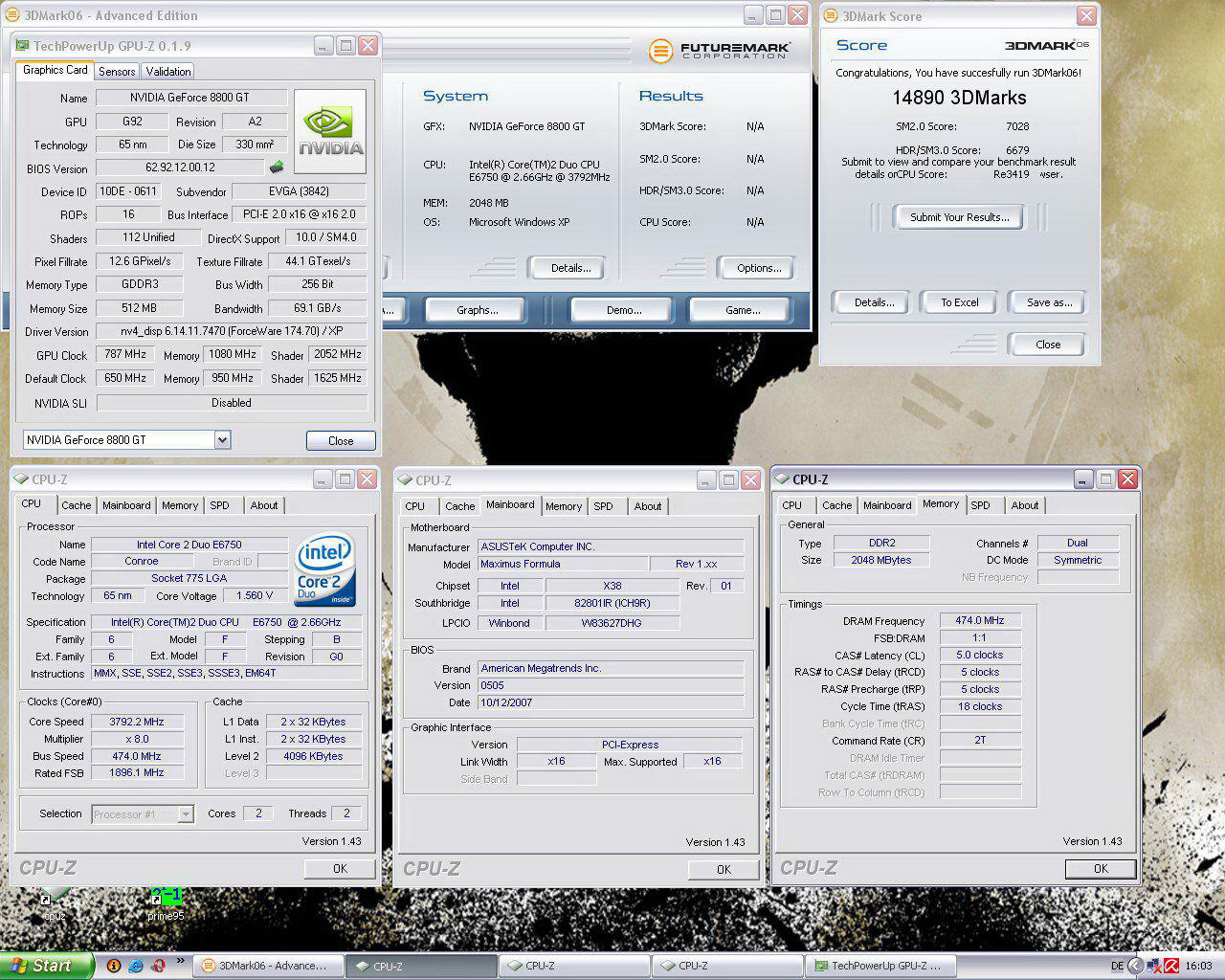The image size is (1225, 980).
Task: Click the Intel Core 2 Duo logo
Action: click(x=325, y=568)
